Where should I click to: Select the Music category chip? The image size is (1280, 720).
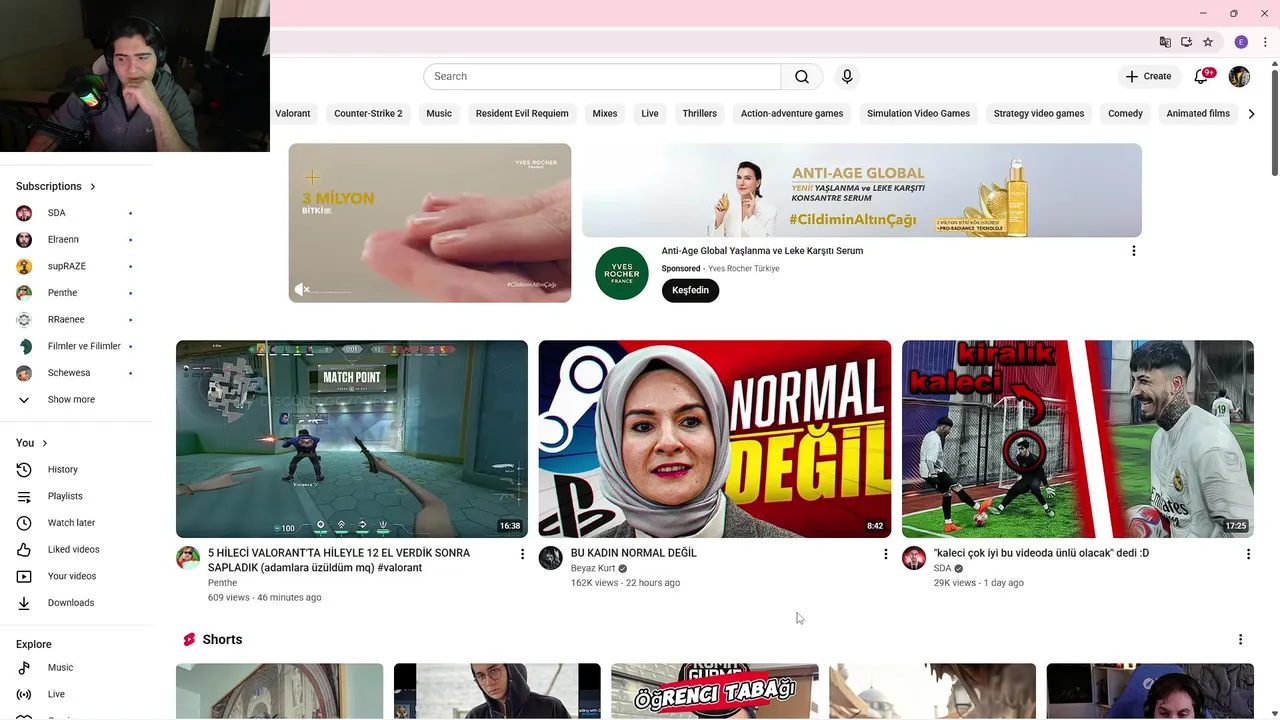tap(439, 113)
